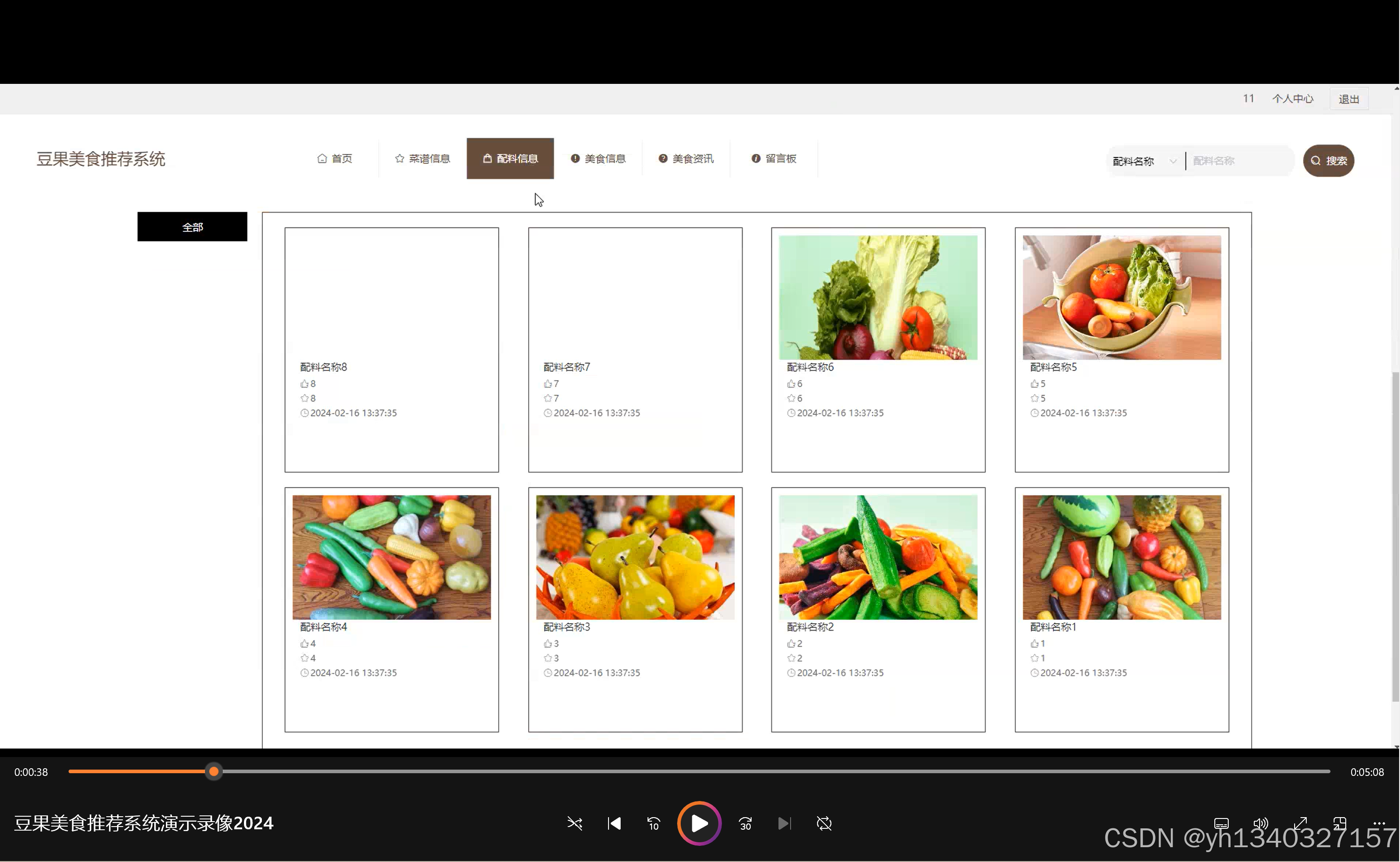This screenshot has width=1400, height=862.
Task: Click the star icon on 配料名称5
Action: click(1035, 398)
